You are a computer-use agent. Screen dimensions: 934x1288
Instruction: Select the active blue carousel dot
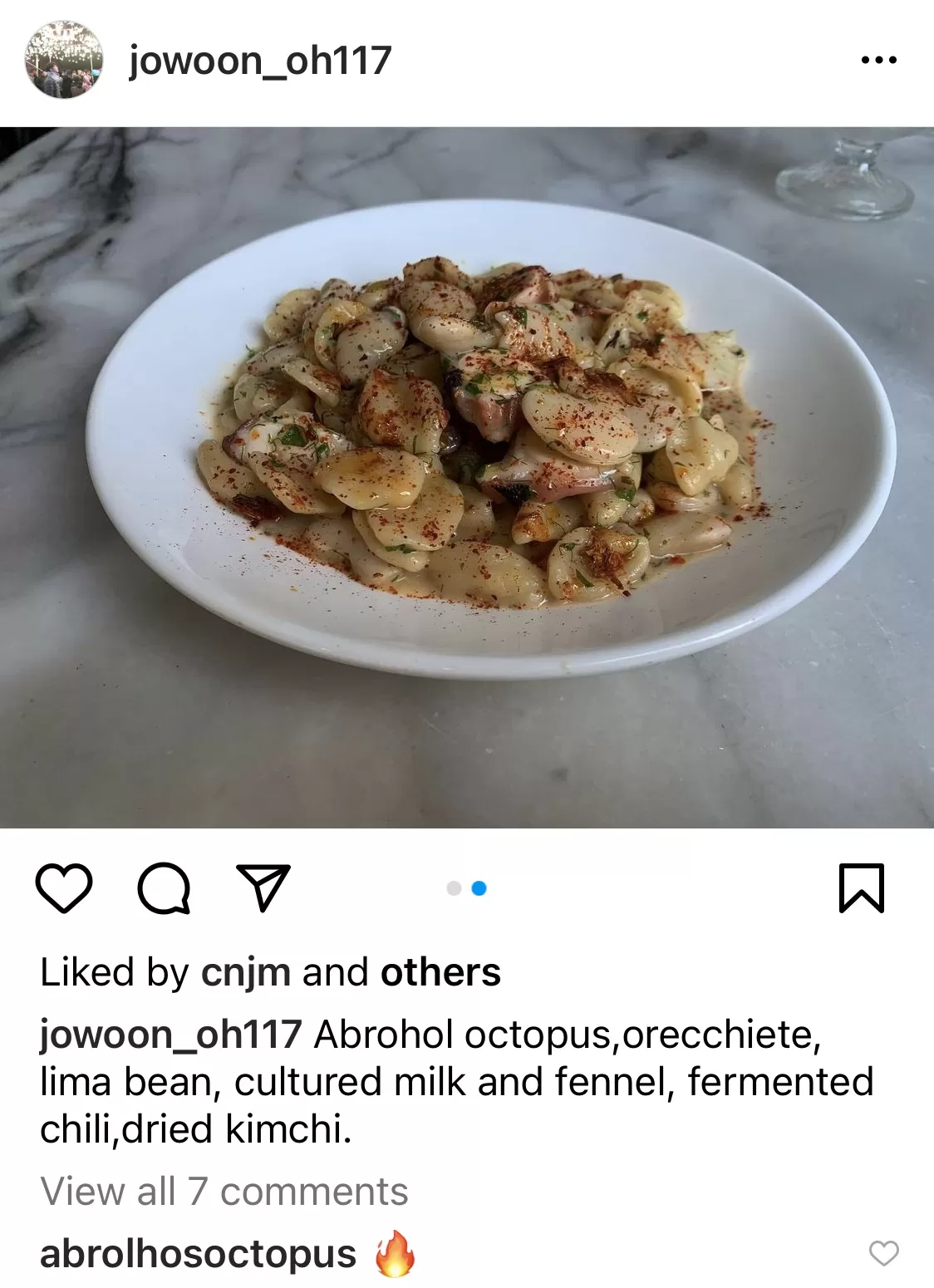[479, 888]
